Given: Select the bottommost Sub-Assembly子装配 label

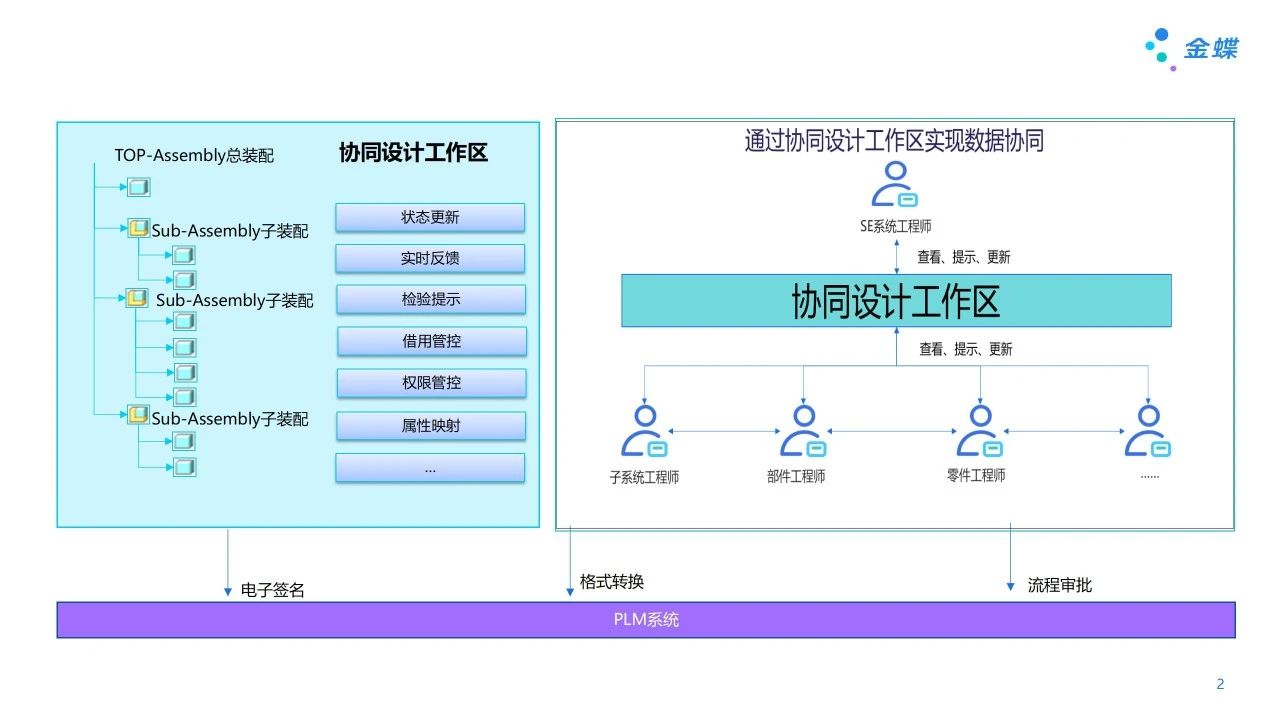Looking at the screenshot, I should (x=230, y=419).
